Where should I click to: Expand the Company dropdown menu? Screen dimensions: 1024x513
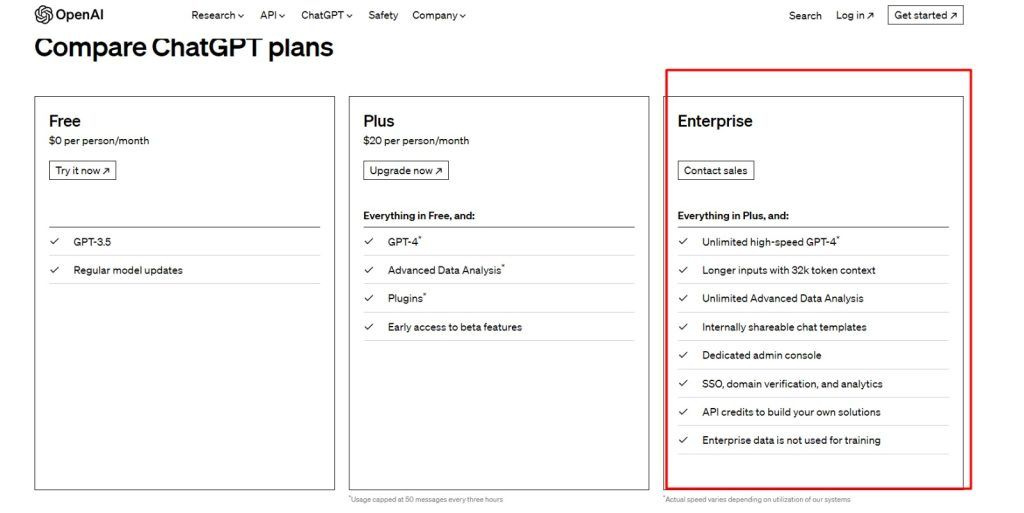tap(439, 15)
